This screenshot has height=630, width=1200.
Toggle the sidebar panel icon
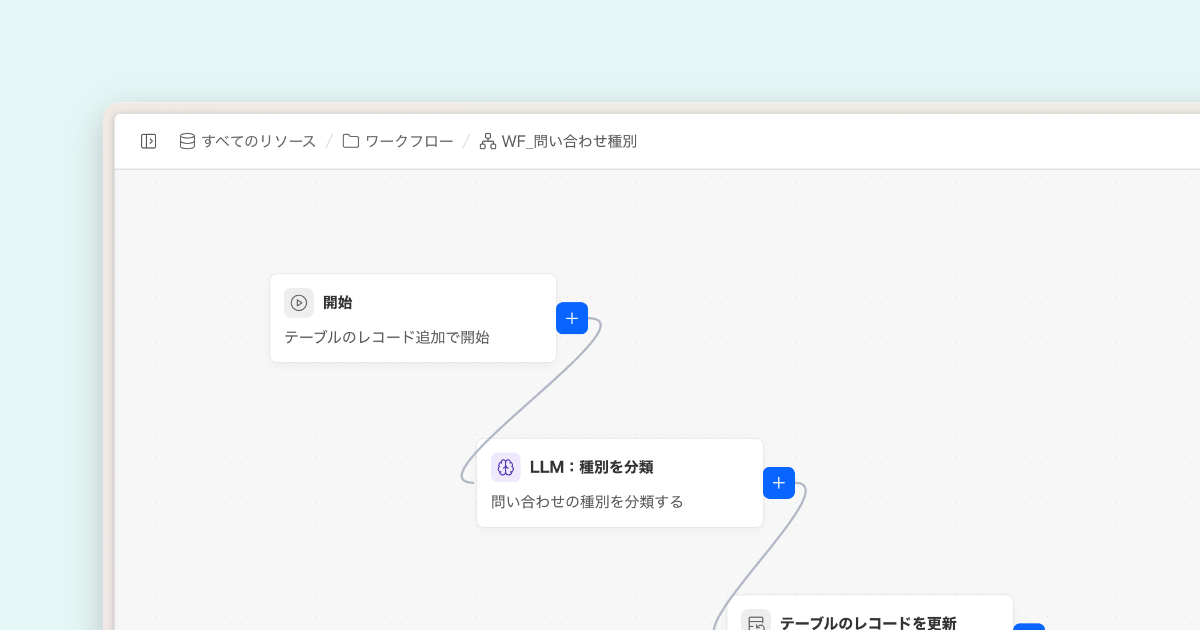point(148,141)
